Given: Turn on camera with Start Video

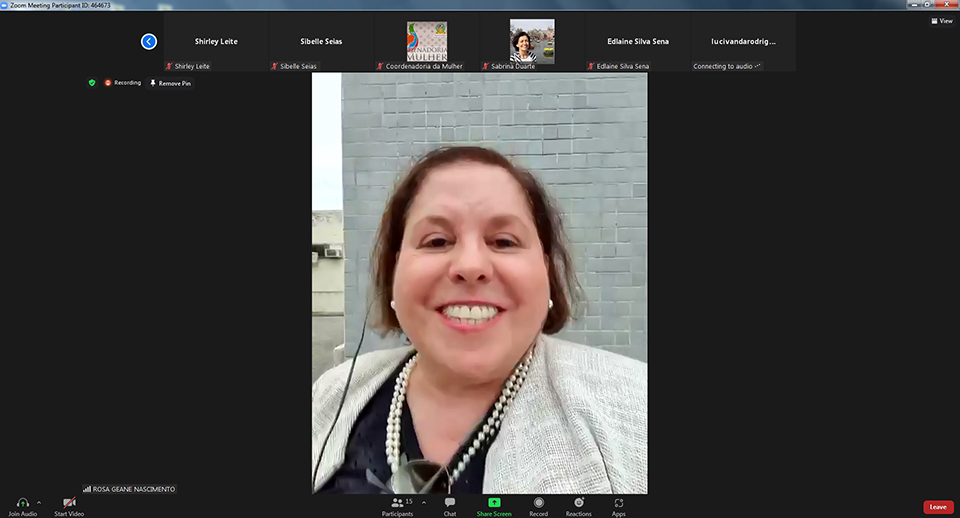Looking at the screenshot, I should click(x=69, y=502).
